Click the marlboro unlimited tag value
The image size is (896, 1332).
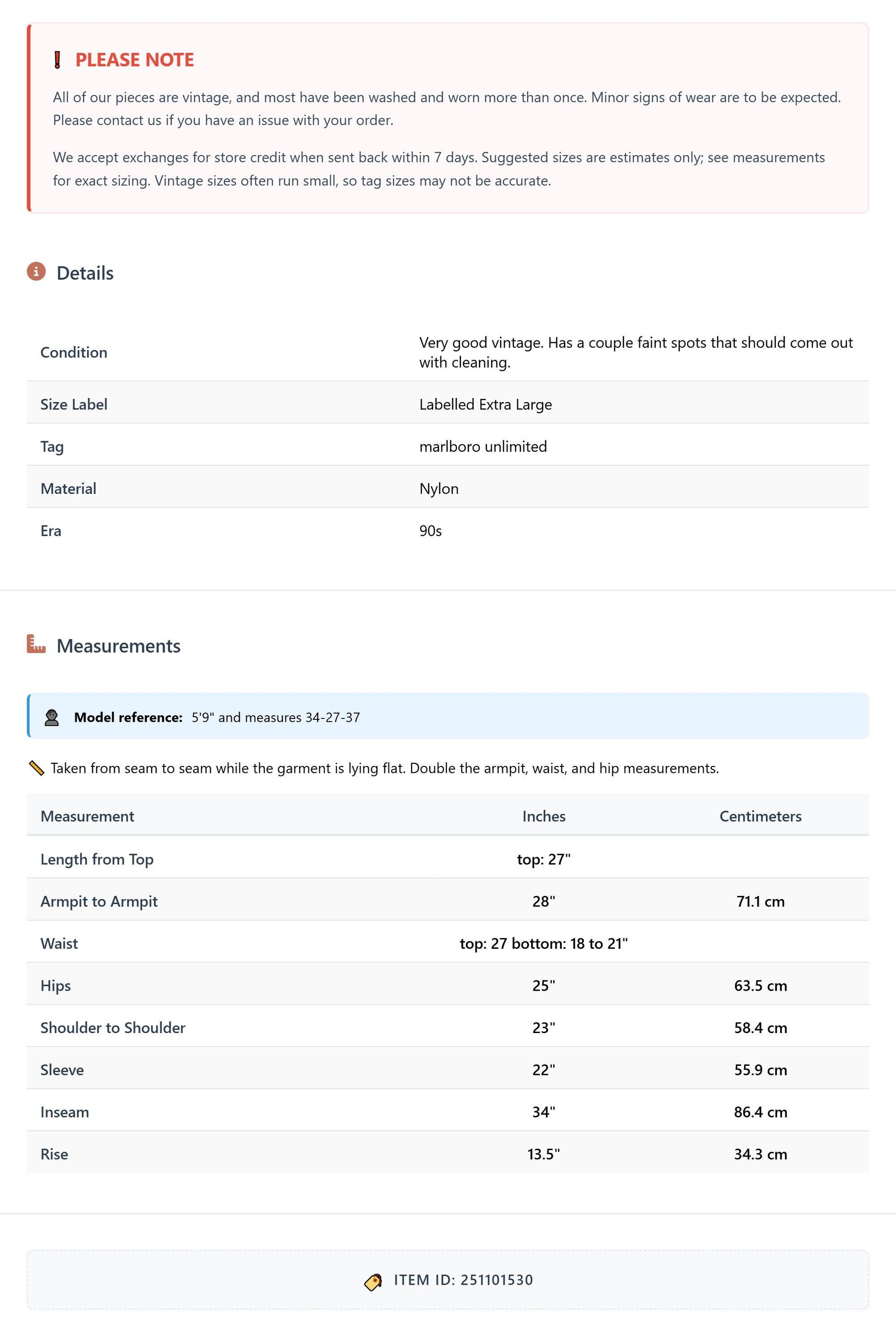(x=483, y=446)
